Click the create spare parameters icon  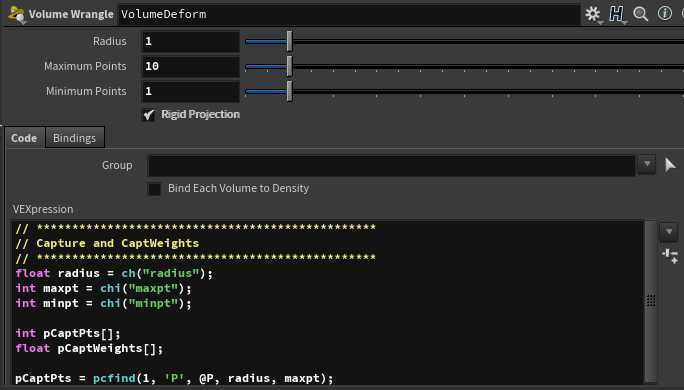coord(670,256)
